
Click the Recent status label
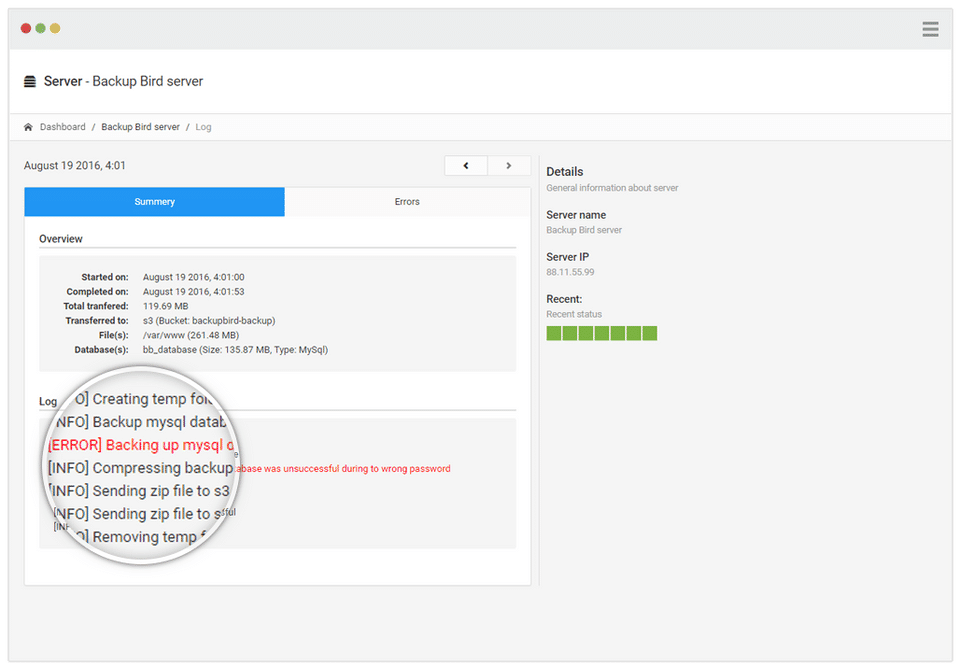tap(574, 314)
